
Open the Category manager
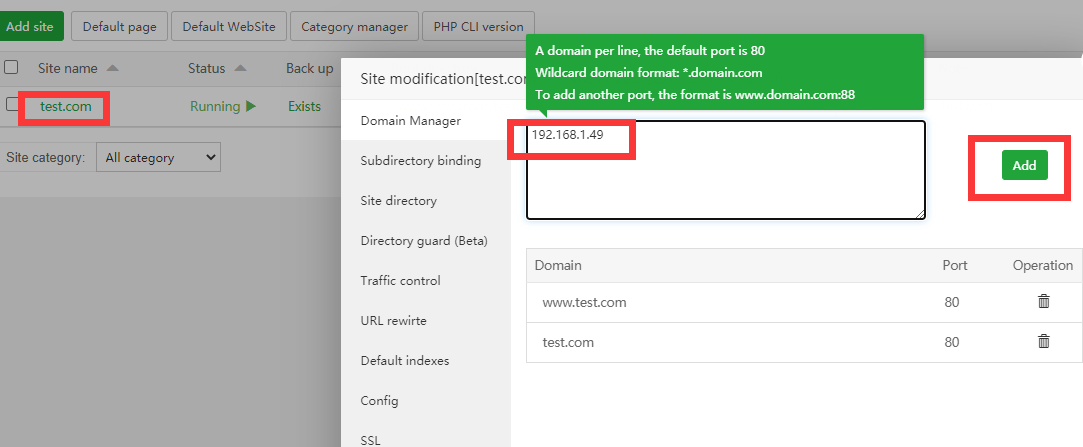(354, 27)
